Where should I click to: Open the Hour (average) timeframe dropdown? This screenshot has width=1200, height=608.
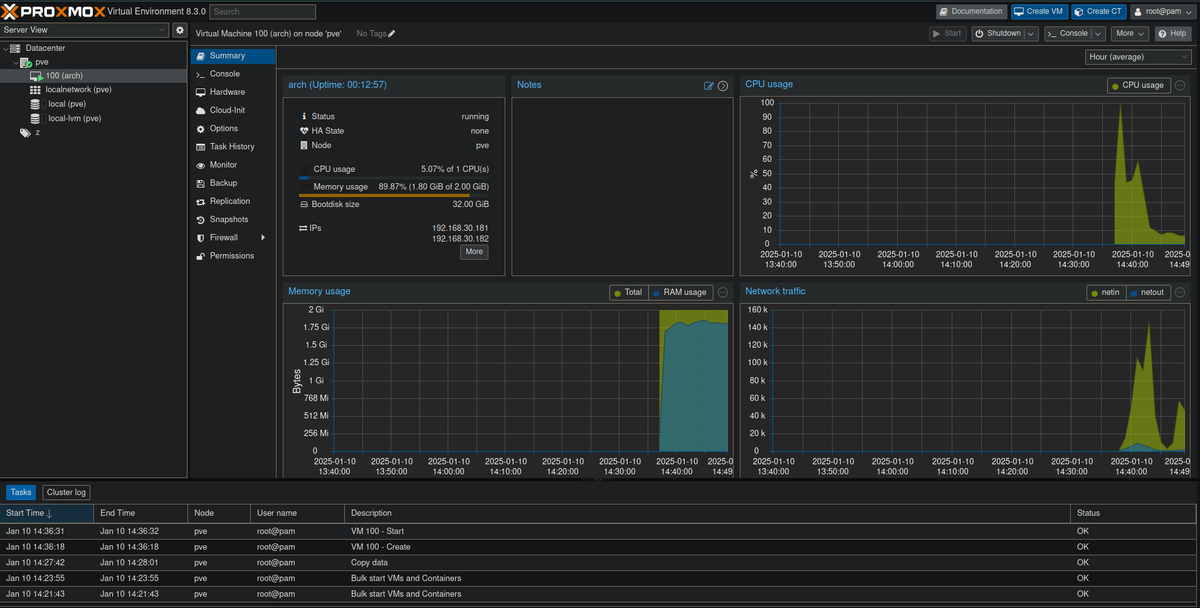[x=1138, y=57]
